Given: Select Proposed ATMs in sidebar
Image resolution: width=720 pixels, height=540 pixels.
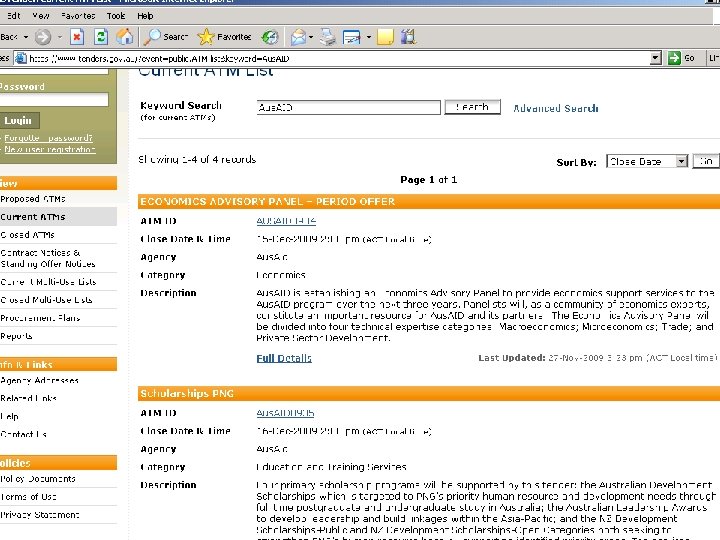Looking at the screenshot, I should click(x=33, y=199).
